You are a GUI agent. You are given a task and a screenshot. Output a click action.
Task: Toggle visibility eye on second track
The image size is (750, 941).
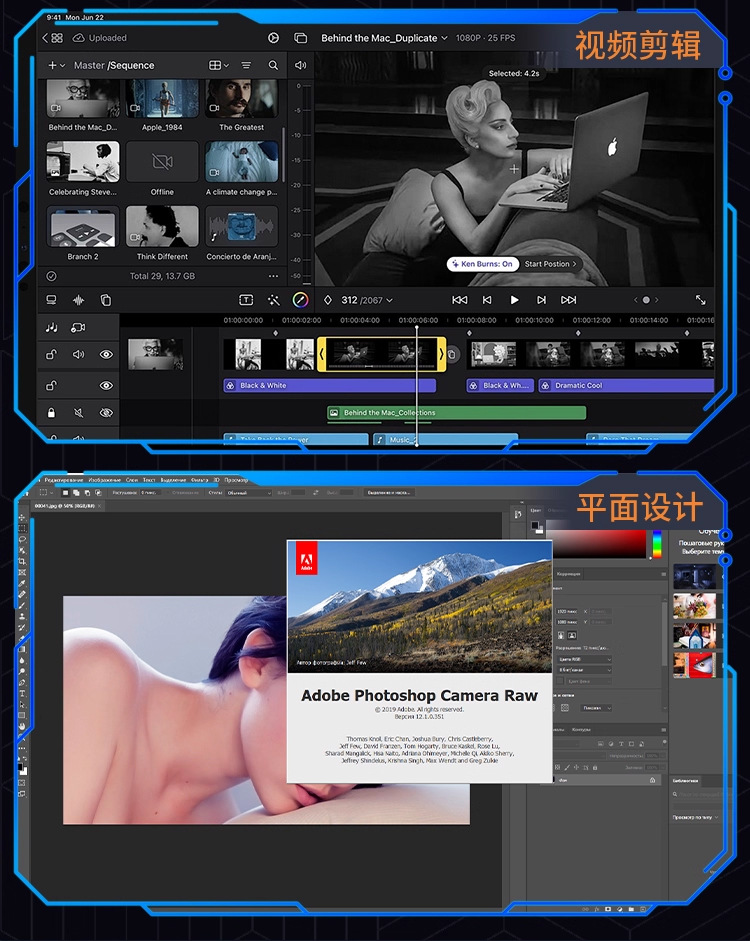tap(106, 385)
